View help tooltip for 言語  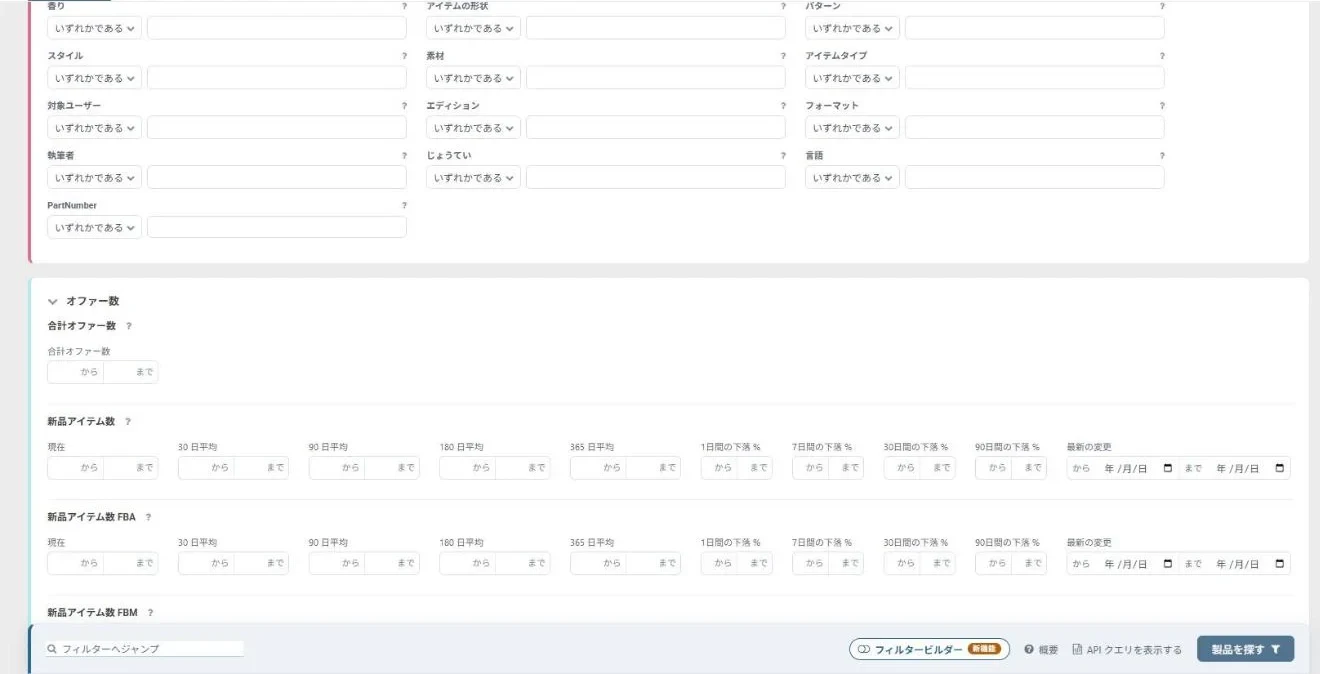click(x=1162, y=156)
